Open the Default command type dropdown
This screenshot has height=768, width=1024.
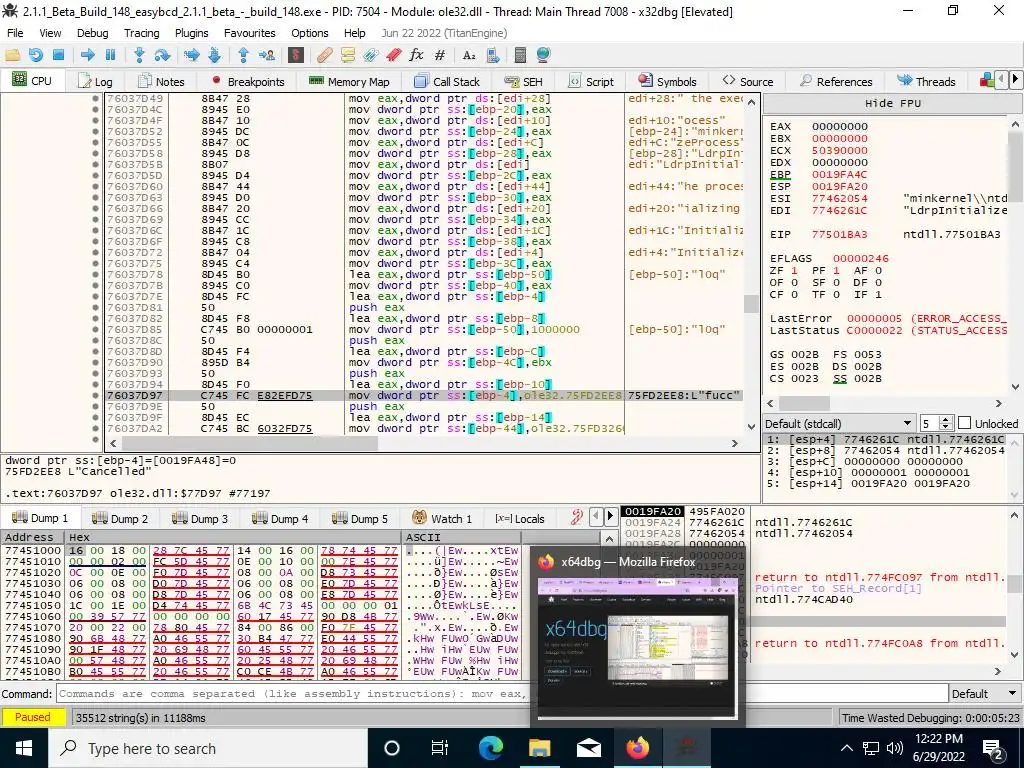pyautogui.click(x=985, y=694)
